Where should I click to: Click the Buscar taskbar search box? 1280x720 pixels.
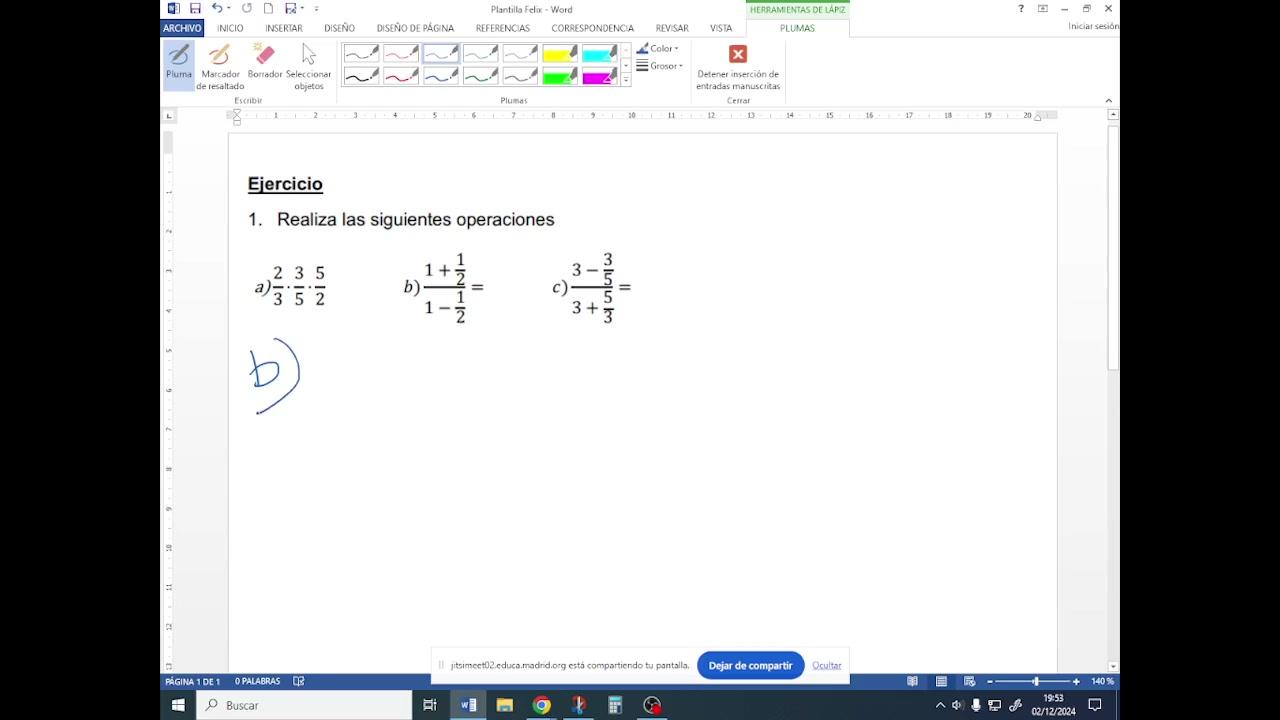click(x=304, y=705)
